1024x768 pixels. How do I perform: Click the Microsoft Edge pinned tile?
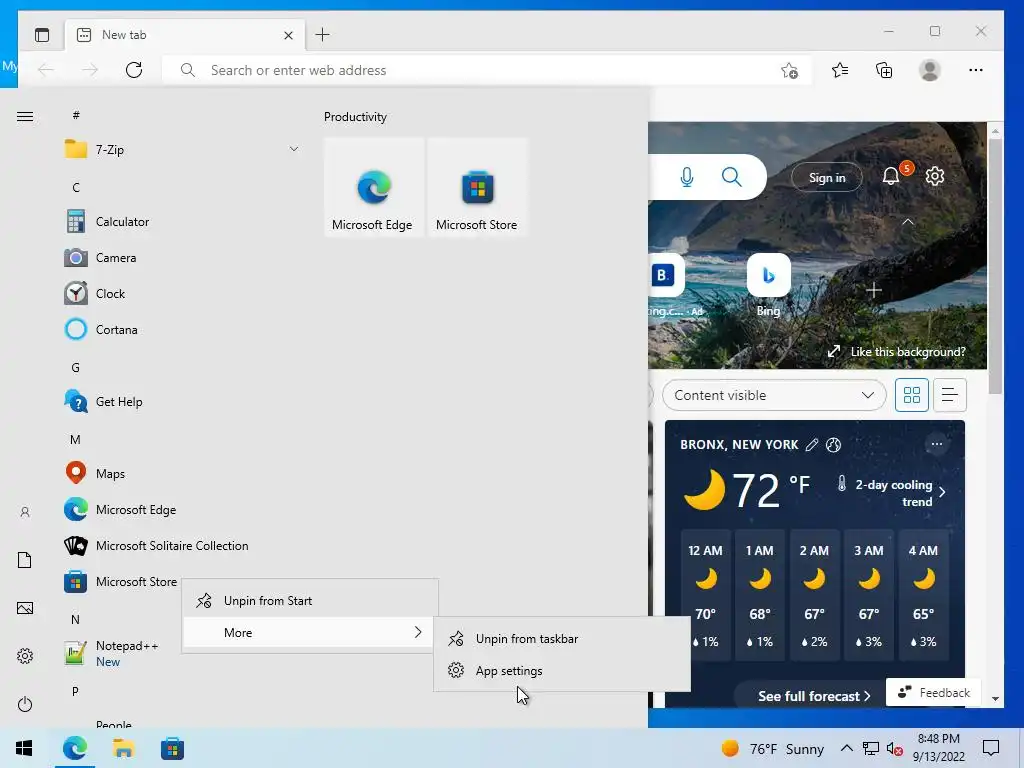pyautogui.click(x=374, y=187)
